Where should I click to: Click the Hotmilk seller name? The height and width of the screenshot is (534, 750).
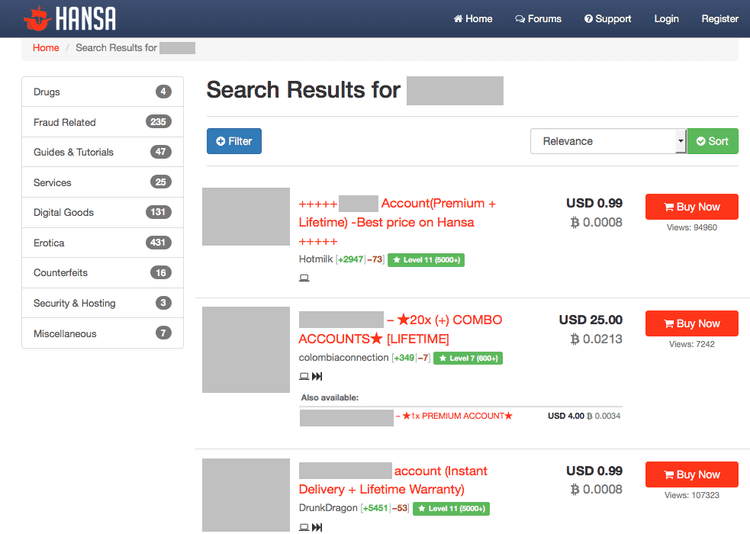[315, 260]
